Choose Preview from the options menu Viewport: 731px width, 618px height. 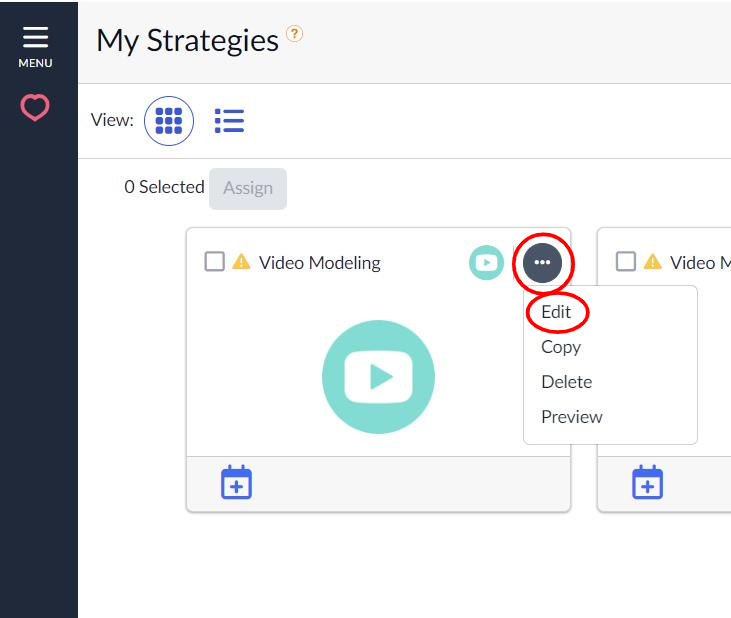(572, 417)
